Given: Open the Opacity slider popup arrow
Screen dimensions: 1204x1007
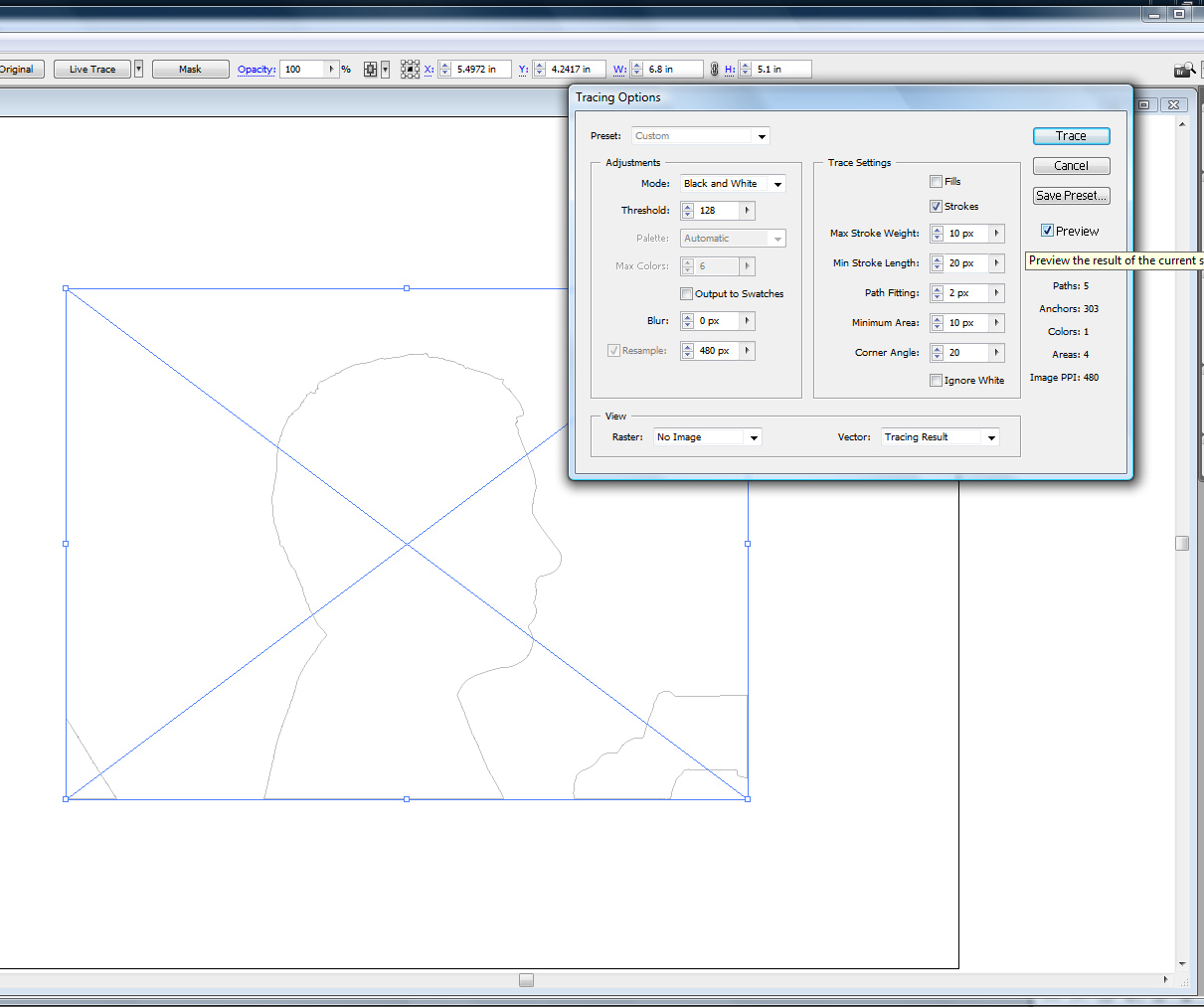Looking at the screenshot, I should pyautogui.click(x=332, y=70).
